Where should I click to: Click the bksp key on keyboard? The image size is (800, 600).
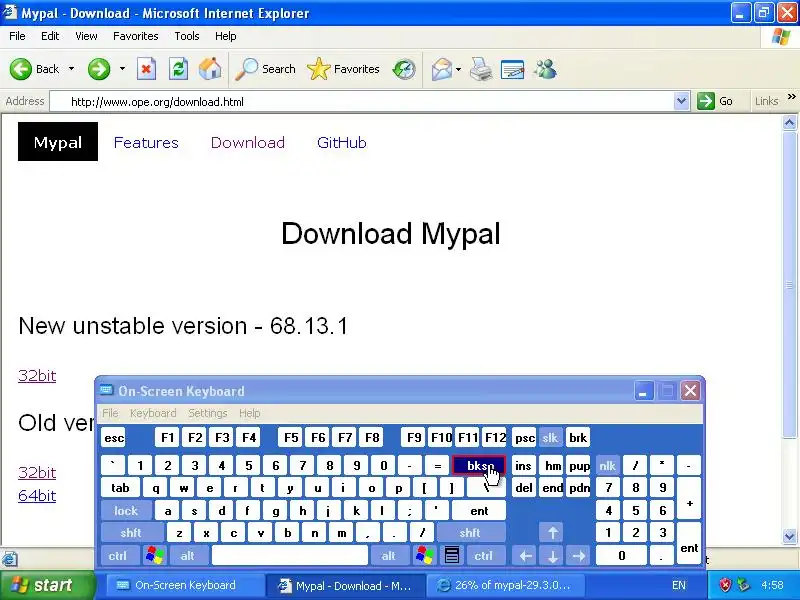pos(479,465)
